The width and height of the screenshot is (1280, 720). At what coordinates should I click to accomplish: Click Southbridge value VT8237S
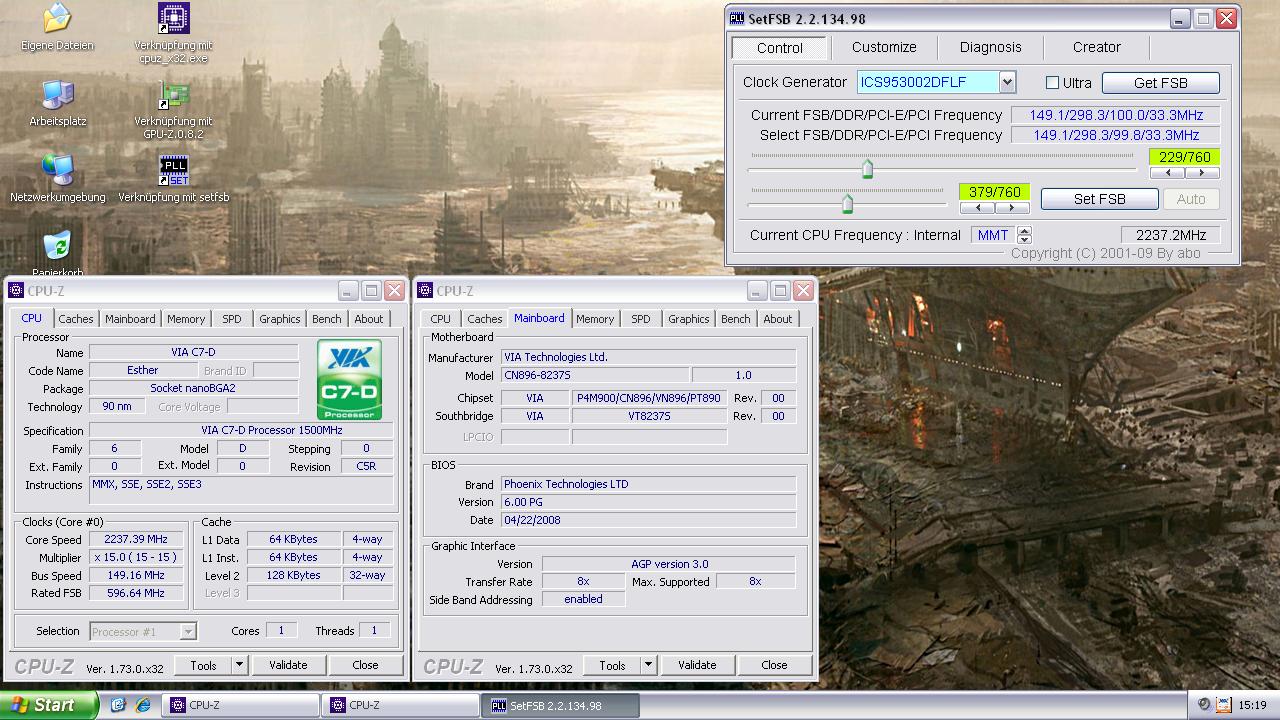point(649,416)
